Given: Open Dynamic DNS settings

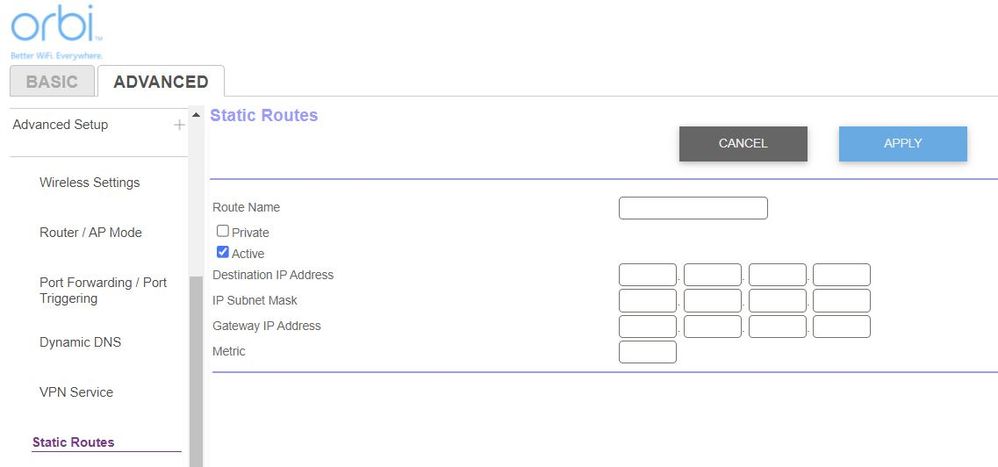Looking at the screenshot, I should (x=80, y=342).
